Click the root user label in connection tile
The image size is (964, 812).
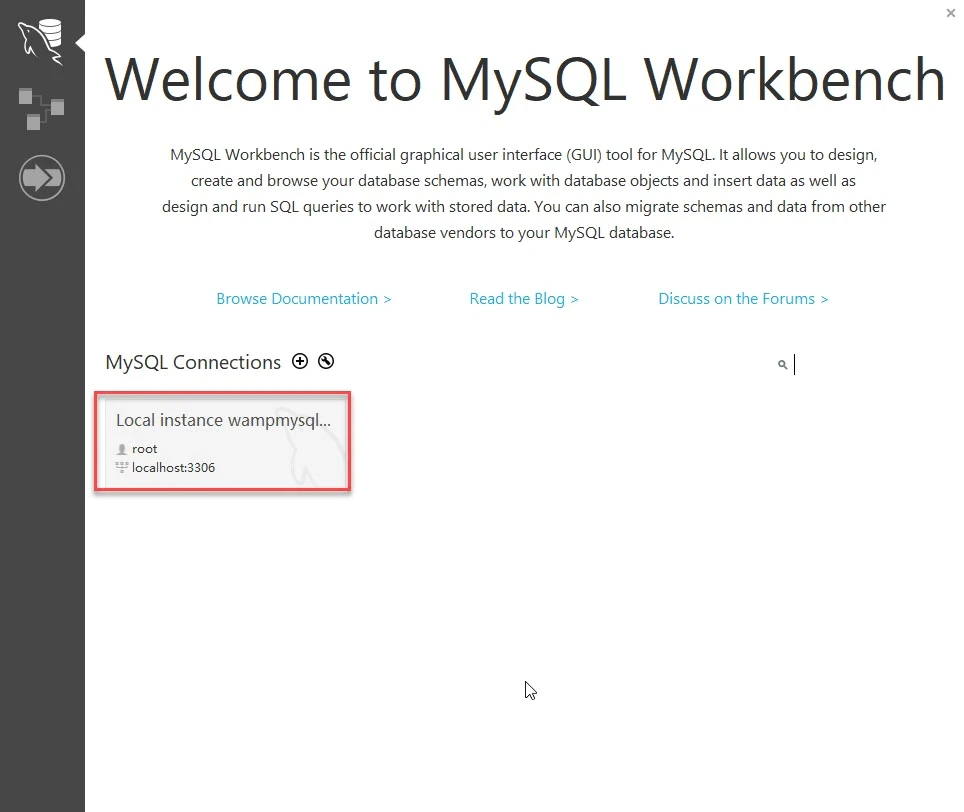(144, 449)
